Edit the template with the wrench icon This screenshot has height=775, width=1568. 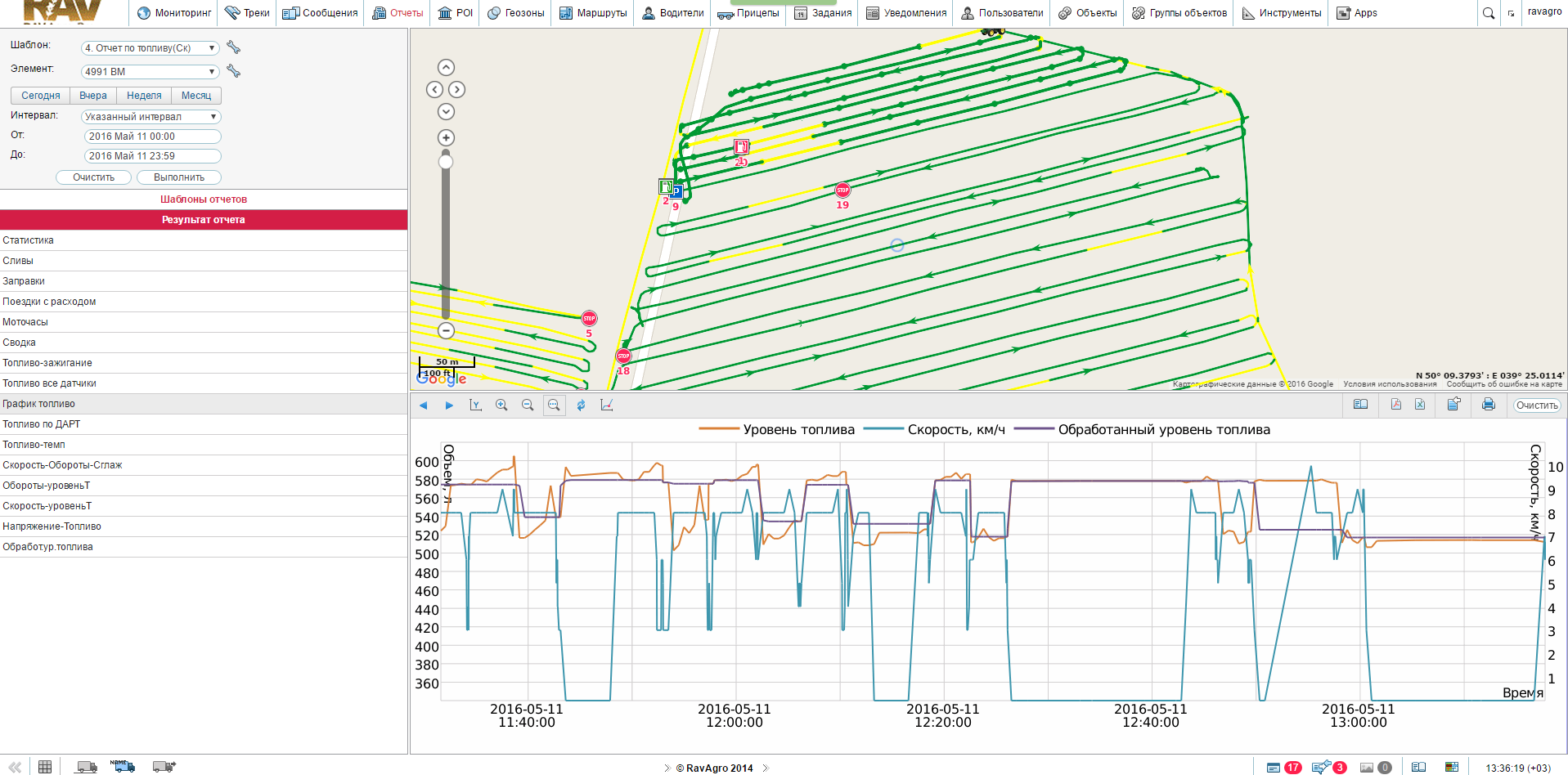(x=234, y=47)
